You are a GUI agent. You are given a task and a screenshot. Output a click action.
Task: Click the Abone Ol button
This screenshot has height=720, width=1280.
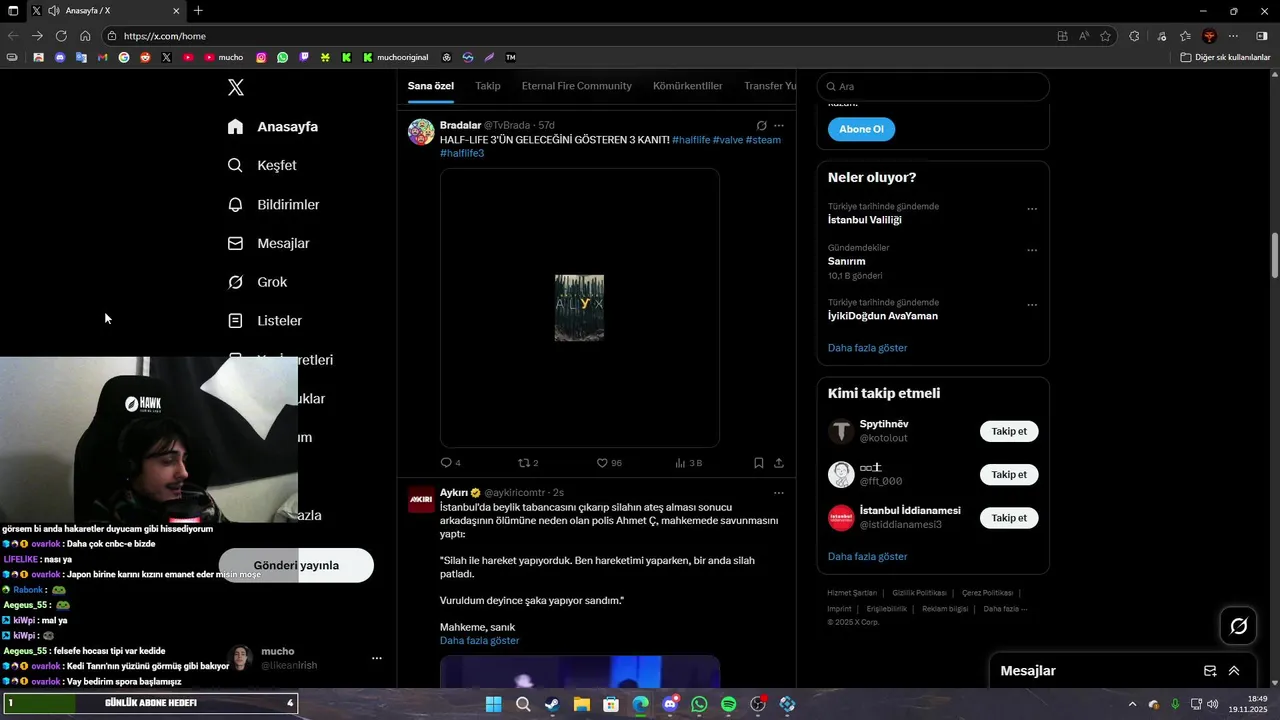(861, 129)
